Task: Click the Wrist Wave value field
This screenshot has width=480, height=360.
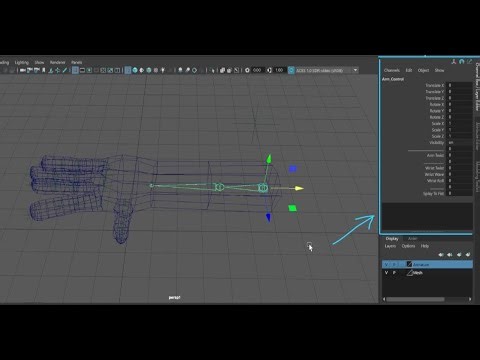Action: click(459, 174)
